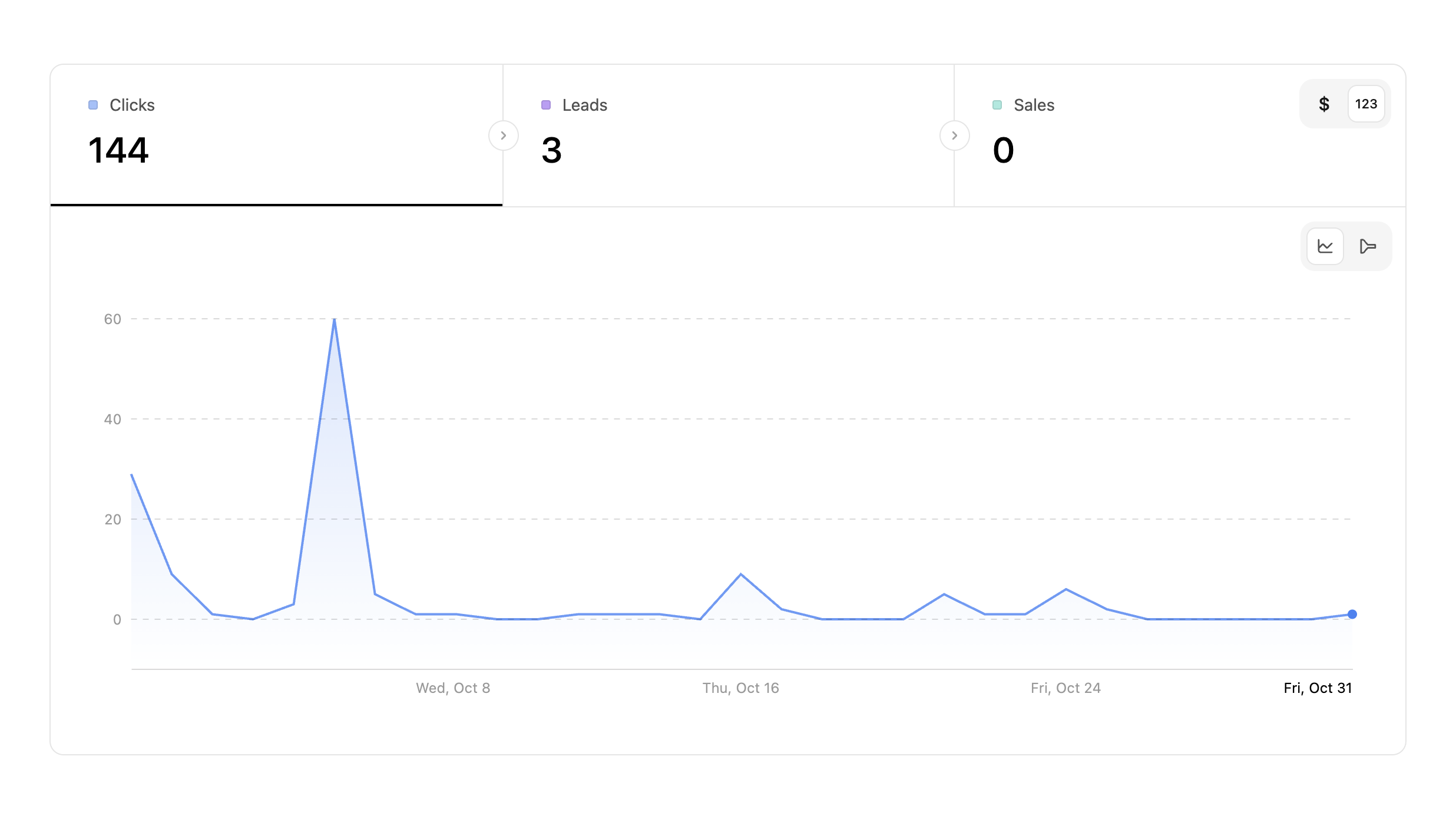Click the purple Leads color square

pyautogui.click(x=546, y=105)
